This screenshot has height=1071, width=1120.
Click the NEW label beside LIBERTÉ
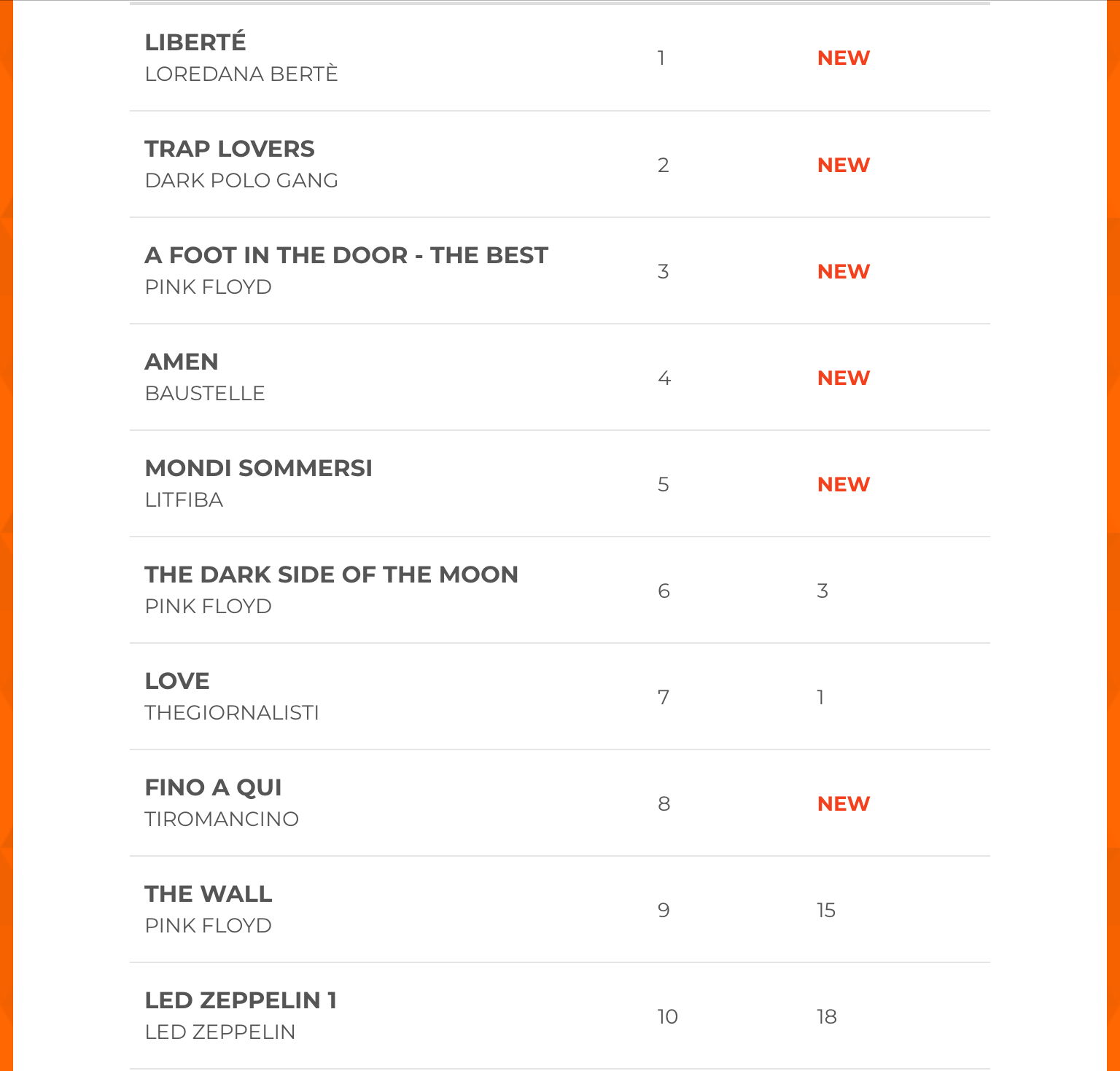point(844,58)
